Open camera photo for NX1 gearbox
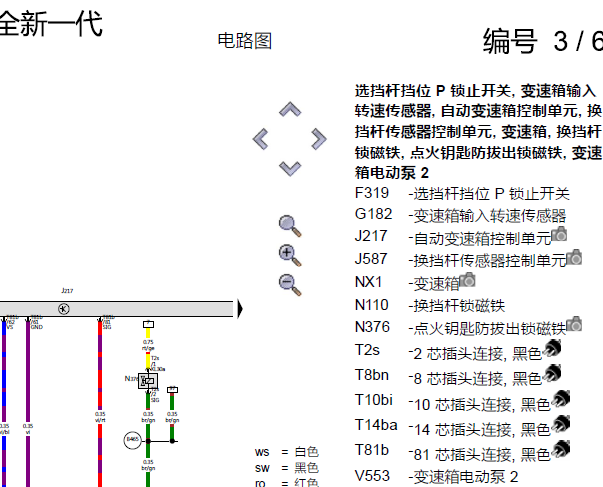603x487 pixels. click(468, 280)
